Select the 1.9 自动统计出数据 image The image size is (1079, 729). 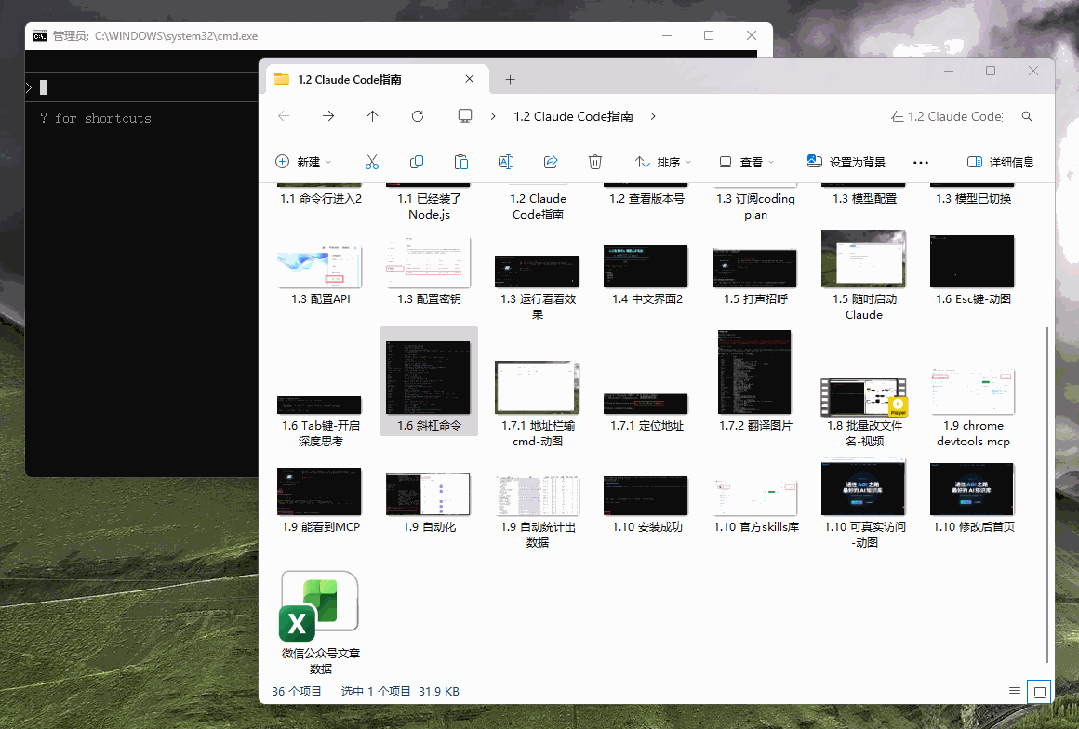(537, 511)
